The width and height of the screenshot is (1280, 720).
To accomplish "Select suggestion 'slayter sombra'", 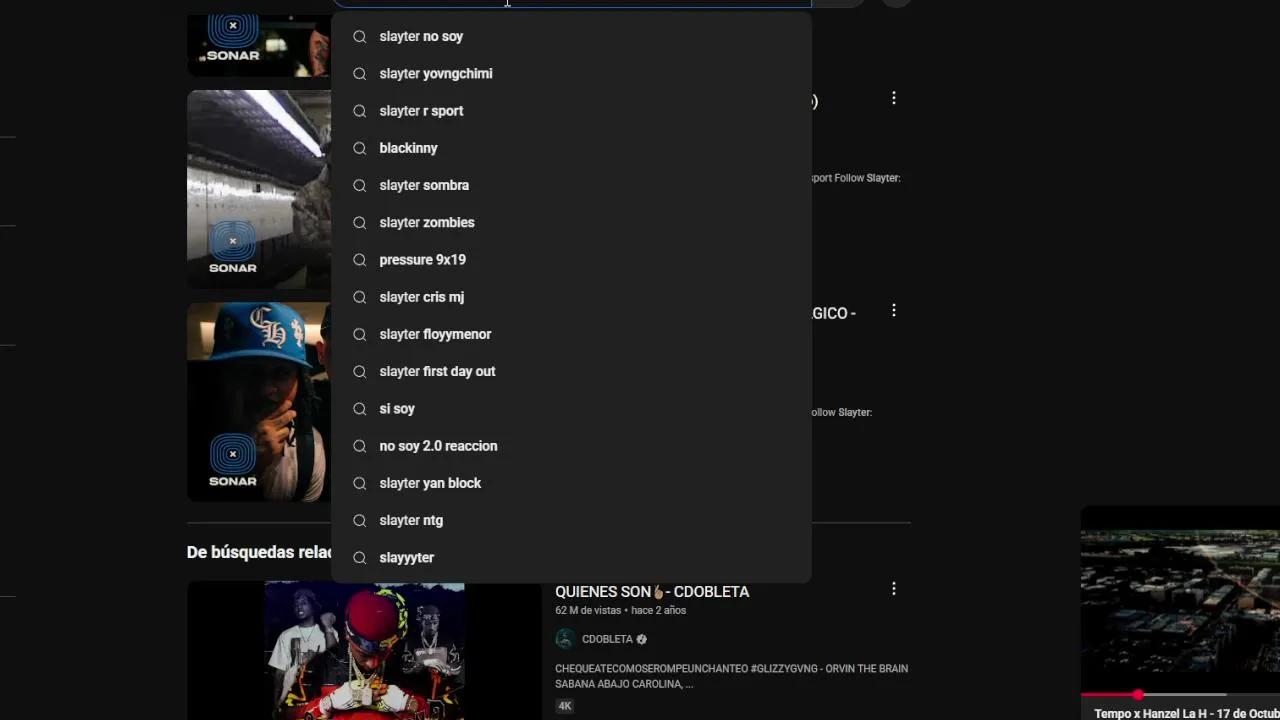I will click(571, 185).
